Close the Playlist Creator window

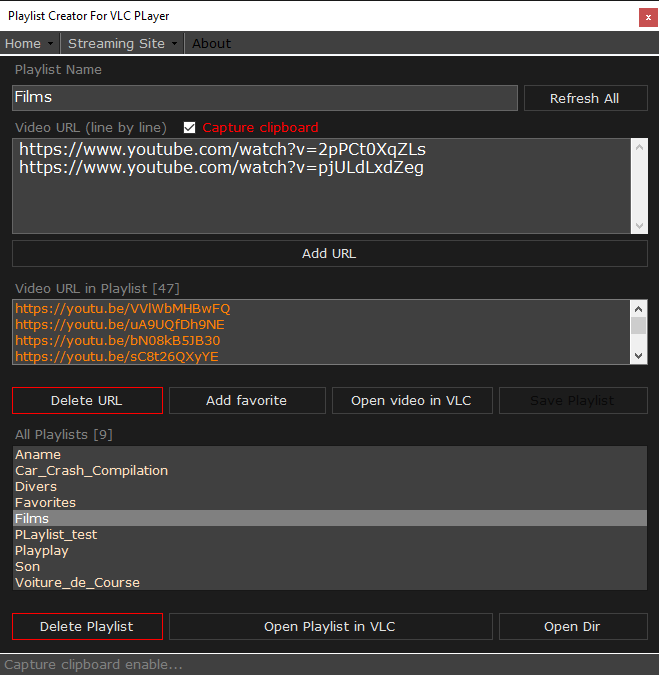coord(648,18)
